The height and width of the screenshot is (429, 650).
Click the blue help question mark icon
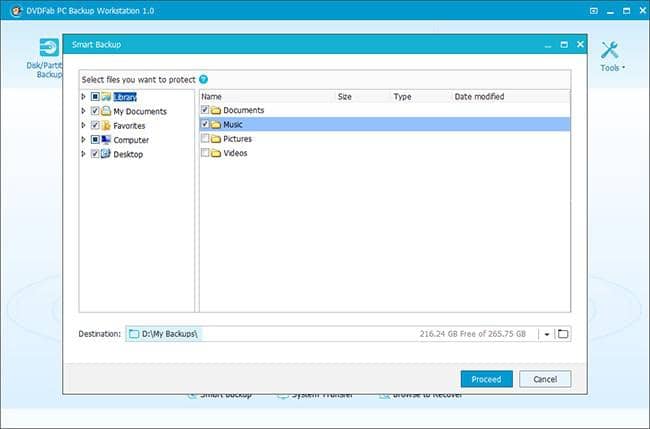point(204,79)
